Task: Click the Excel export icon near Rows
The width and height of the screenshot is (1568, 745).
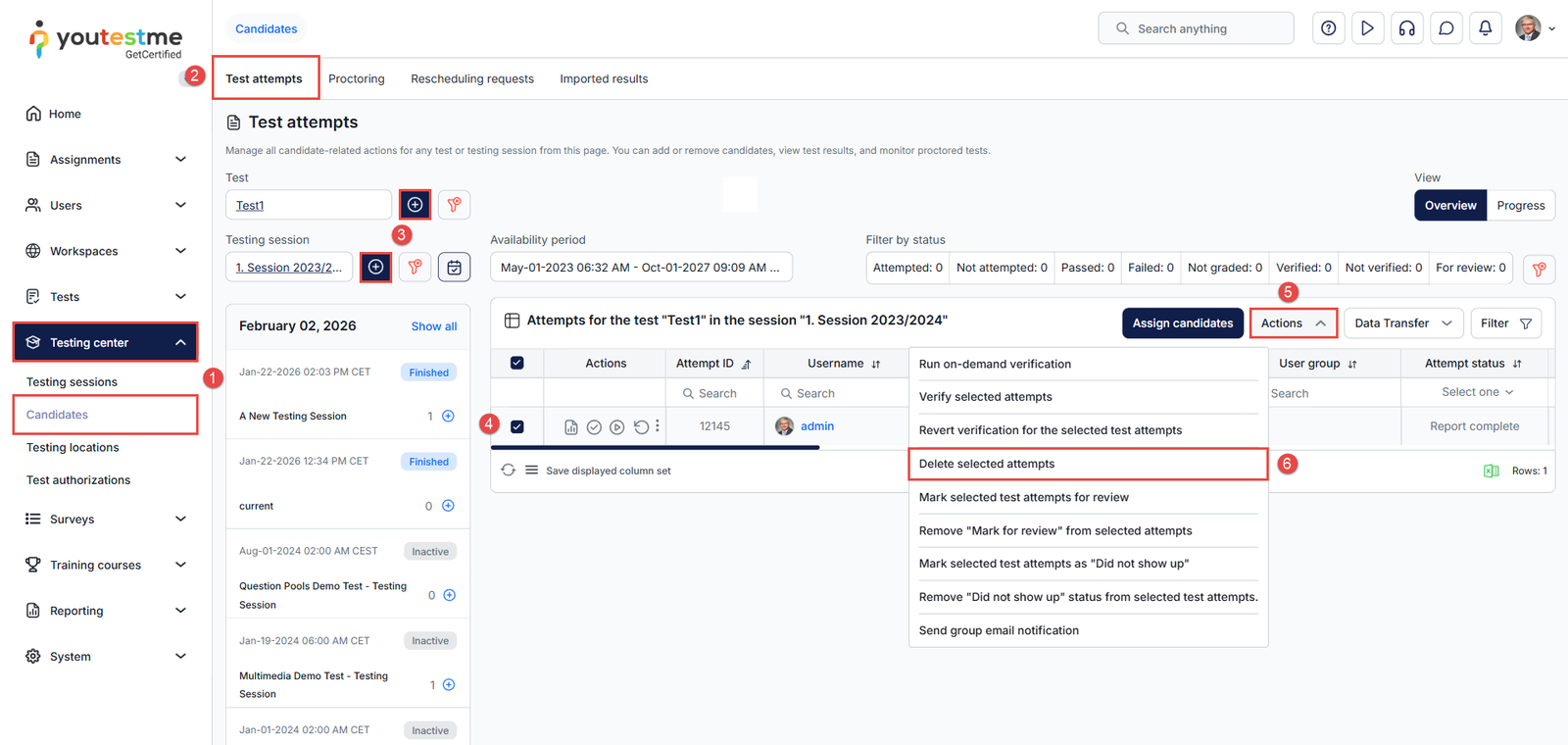Action: click(x=1491, y=472)
